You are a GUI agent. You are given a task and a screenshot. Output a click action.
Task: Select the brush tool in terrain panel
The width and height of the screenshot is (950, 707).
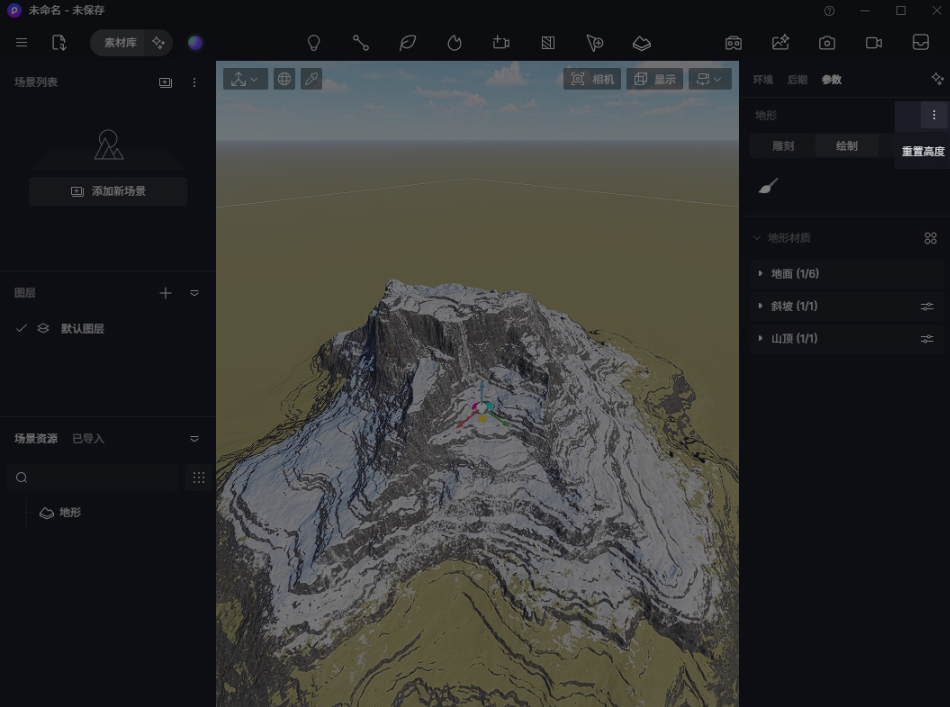tap(768, 185)
